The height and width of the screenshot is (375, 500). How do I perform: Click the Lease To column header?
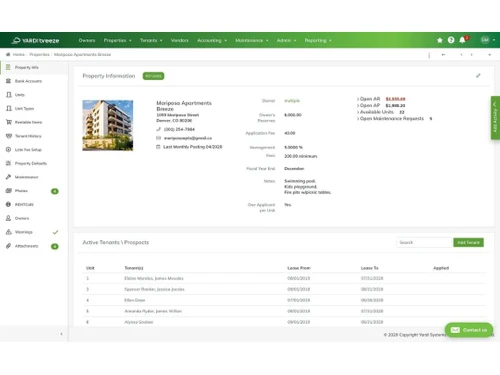click(369, 268)
